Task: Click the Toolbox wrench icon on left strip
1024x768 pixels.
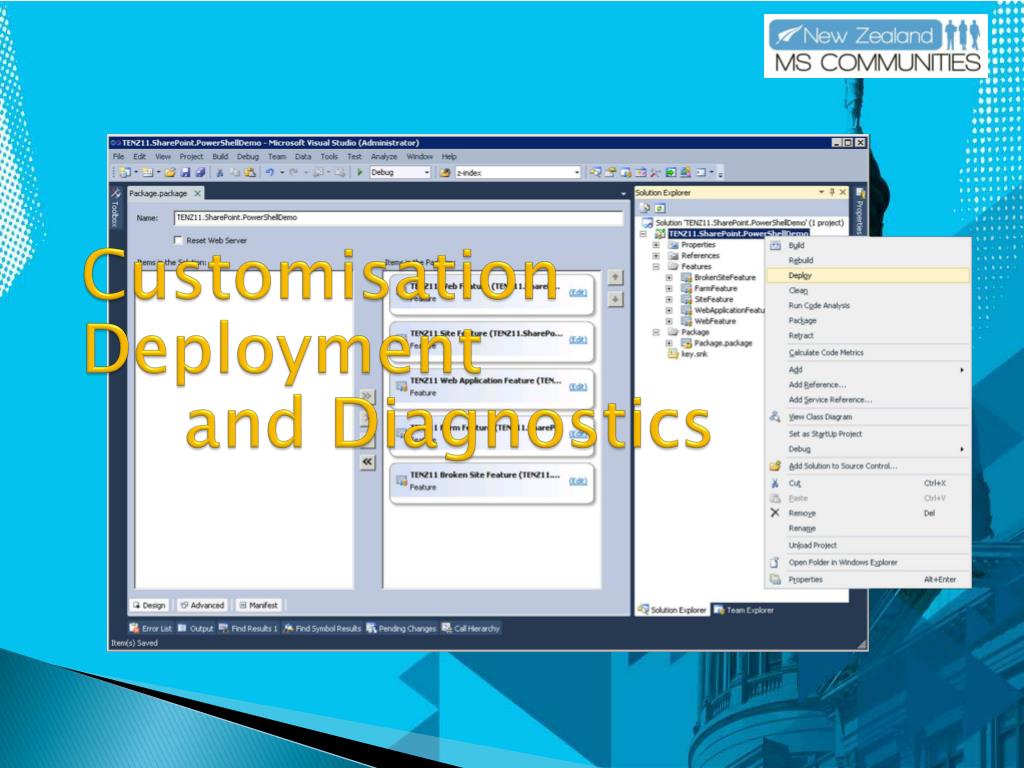Action: tap(116, 193)
